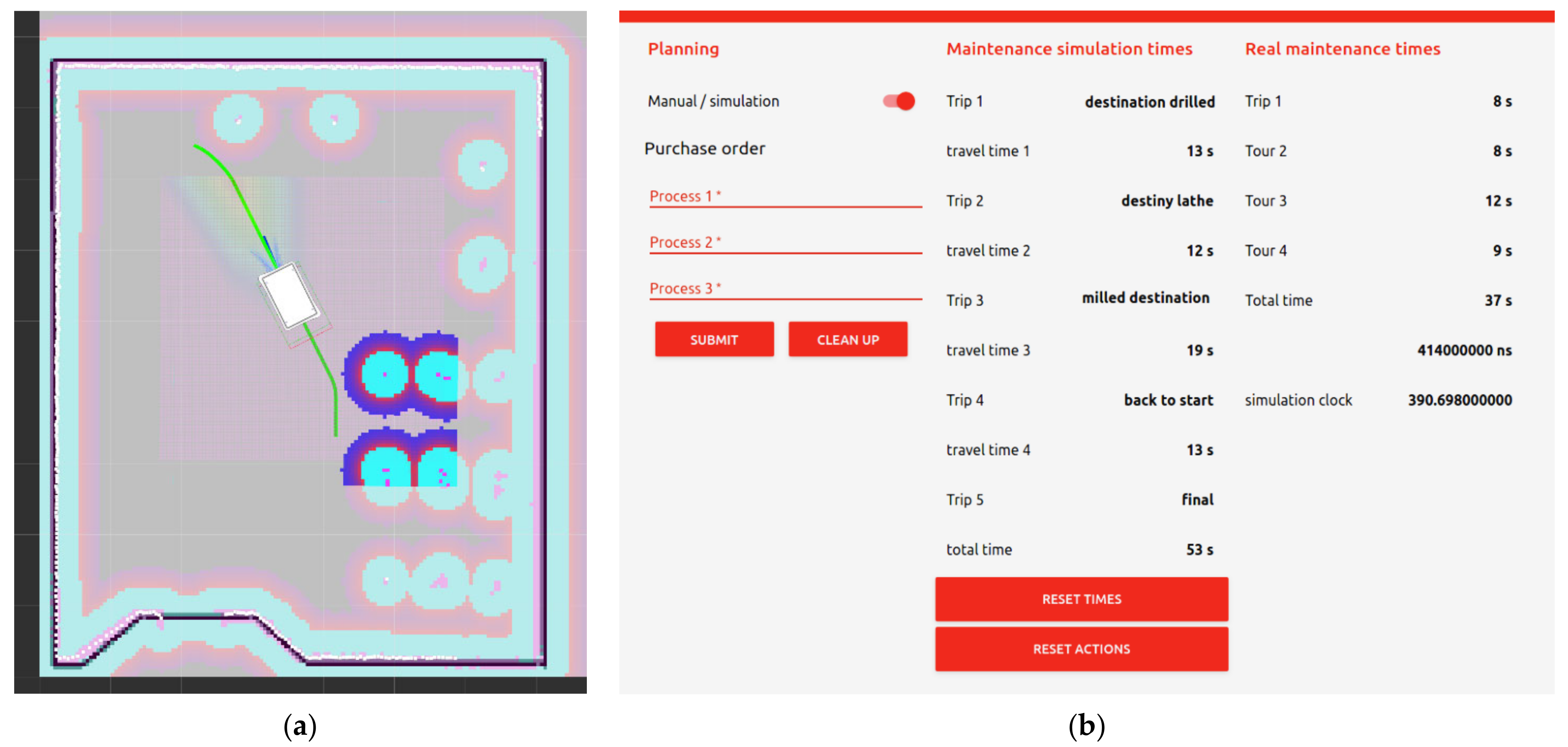This screenshot has height=747, width=1568.
Task: Click the Planning section heading
Action: [x=683, y=49]
